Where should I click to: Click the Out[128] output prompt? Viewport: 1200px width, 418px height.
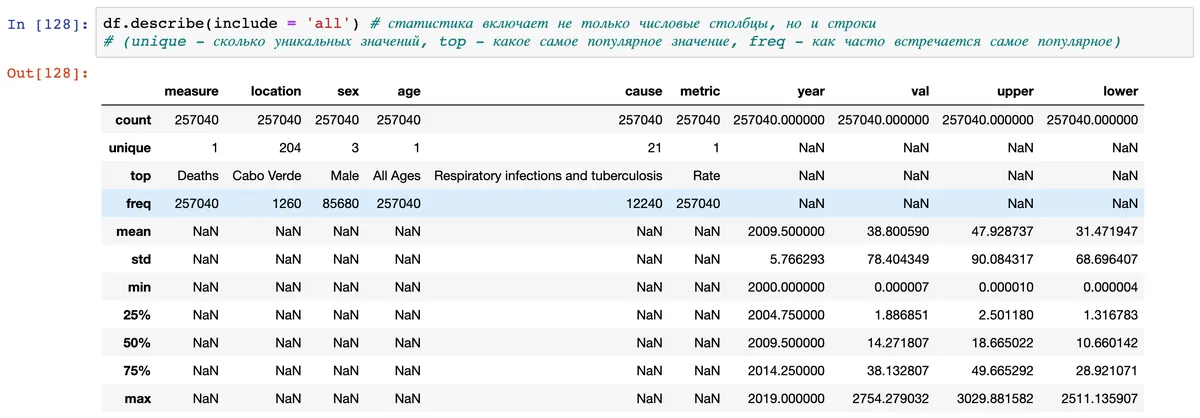click(47, 74)
